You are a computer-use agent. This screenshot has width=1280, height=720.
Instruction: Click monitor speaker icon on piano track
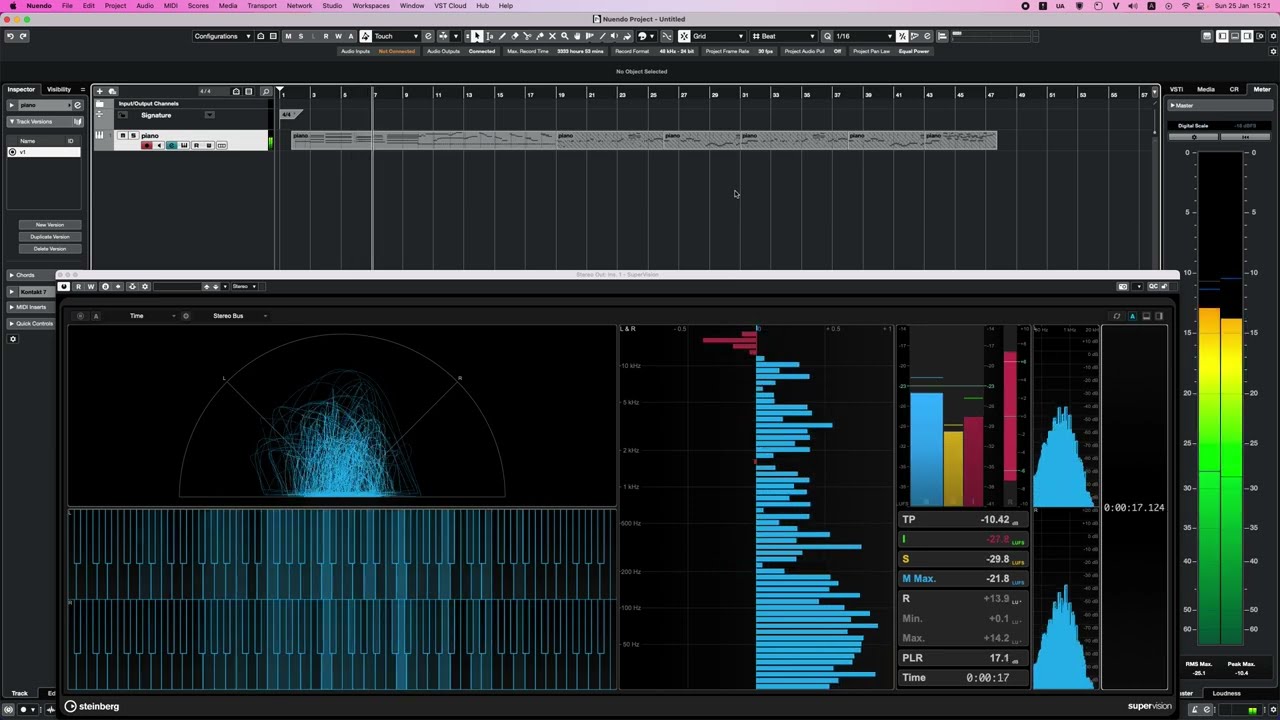[159, 146]
